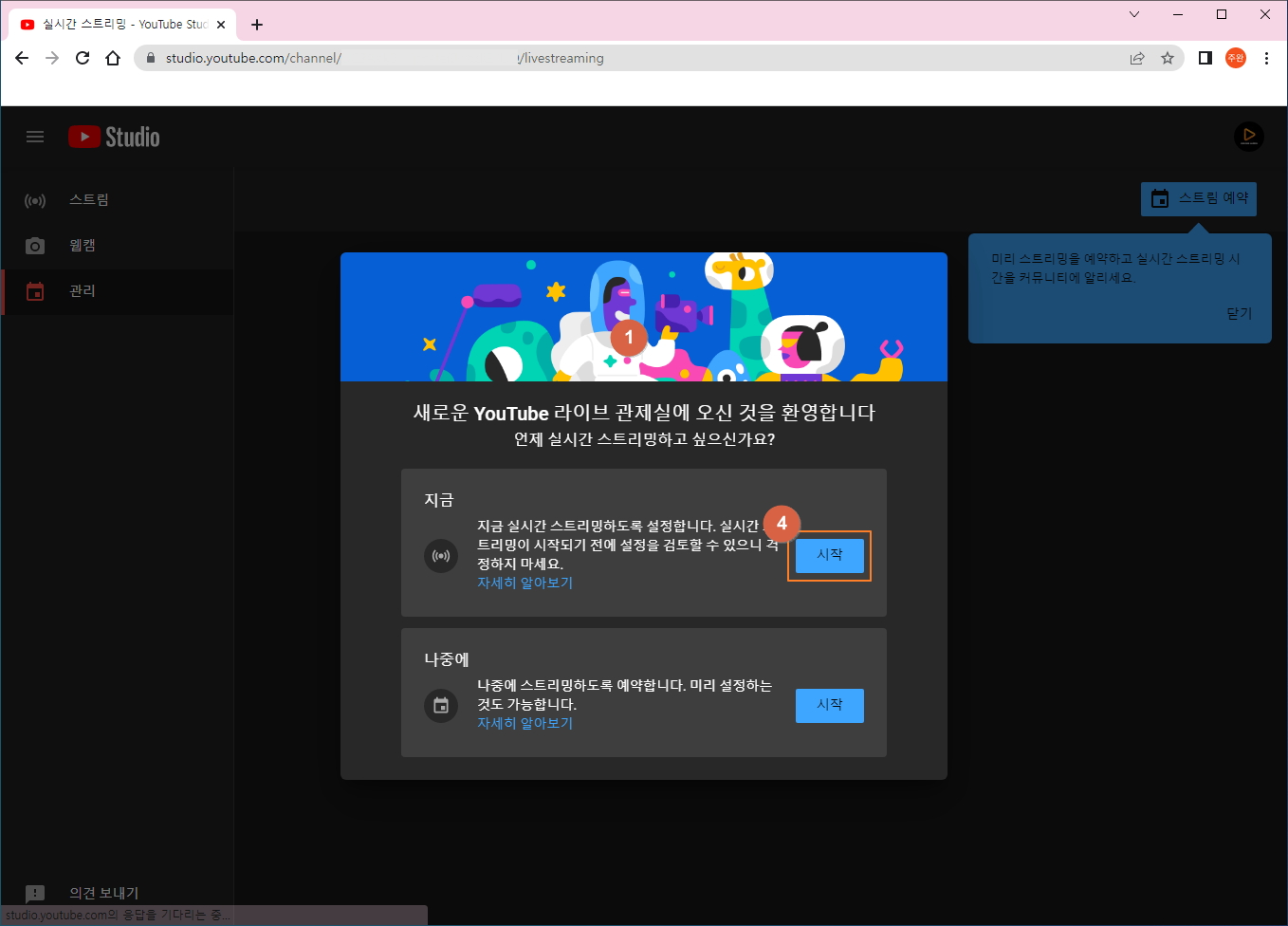This screenshot has width=1288, height=926.
Task: Select the 실시간 스트리밍 browser tab
Action: [x=123, y=25]
